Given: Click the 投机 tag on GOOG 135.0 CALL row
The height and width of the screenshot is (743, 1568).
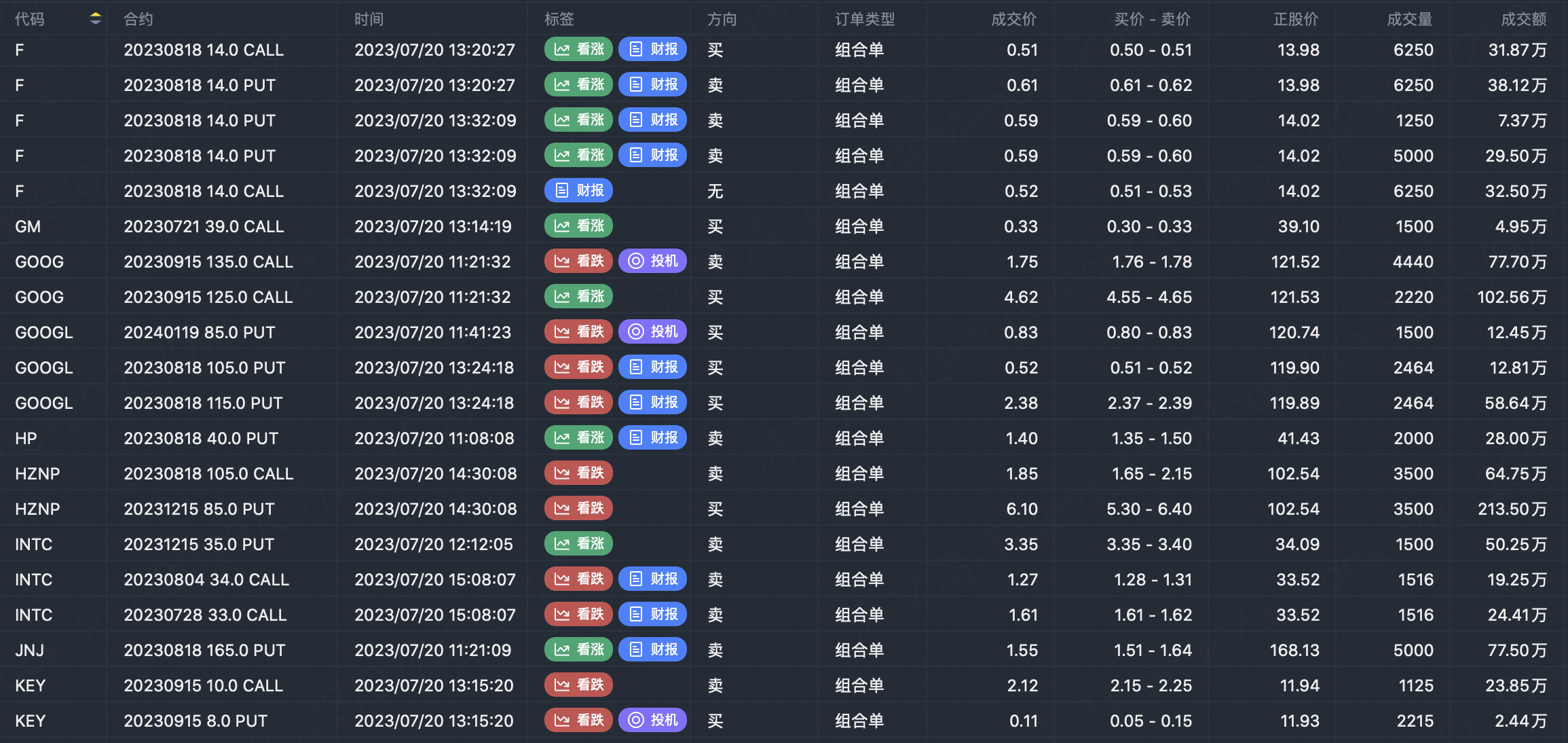Looking at the screenshot, I should tap(652, 261).
